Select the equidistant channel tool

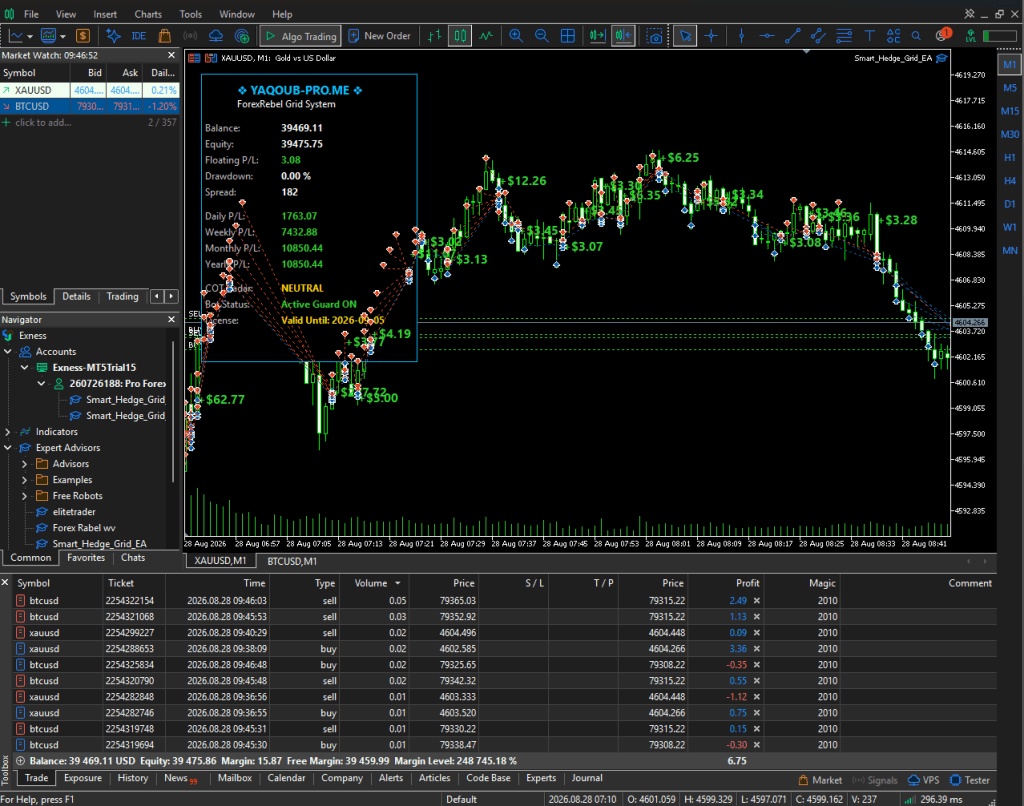click(x=818, y=36)
